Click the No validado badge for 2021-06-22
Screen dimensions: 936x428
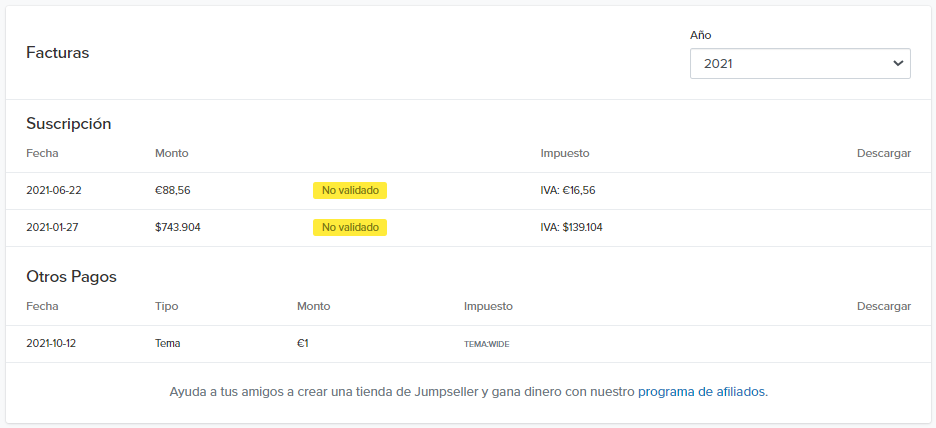350,190
